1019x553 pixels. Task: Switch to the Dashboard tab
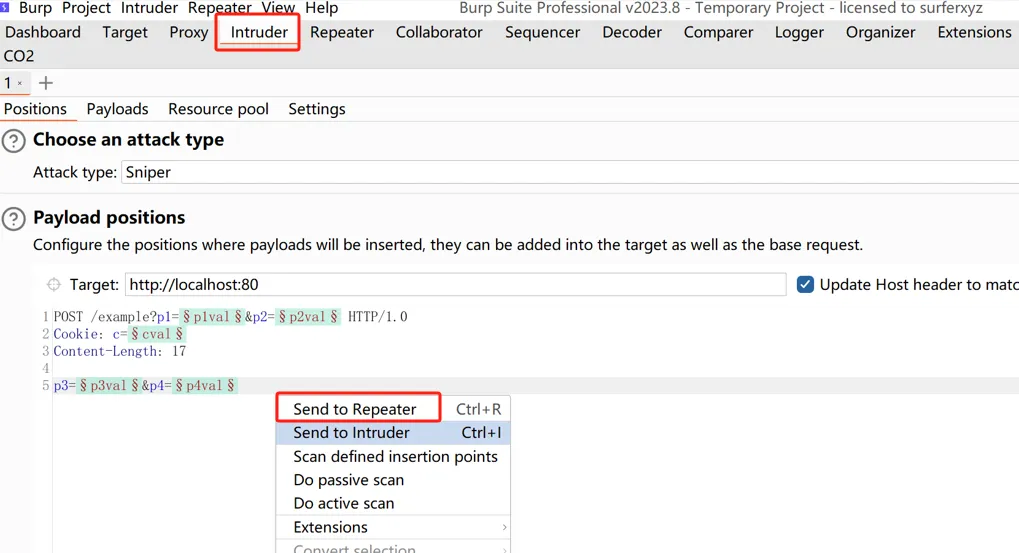point(43,32)
